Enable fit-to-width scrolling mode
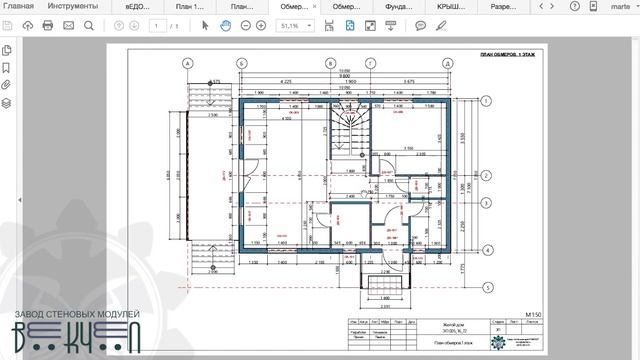Screen dimensions: 640x360 point(329,26)
